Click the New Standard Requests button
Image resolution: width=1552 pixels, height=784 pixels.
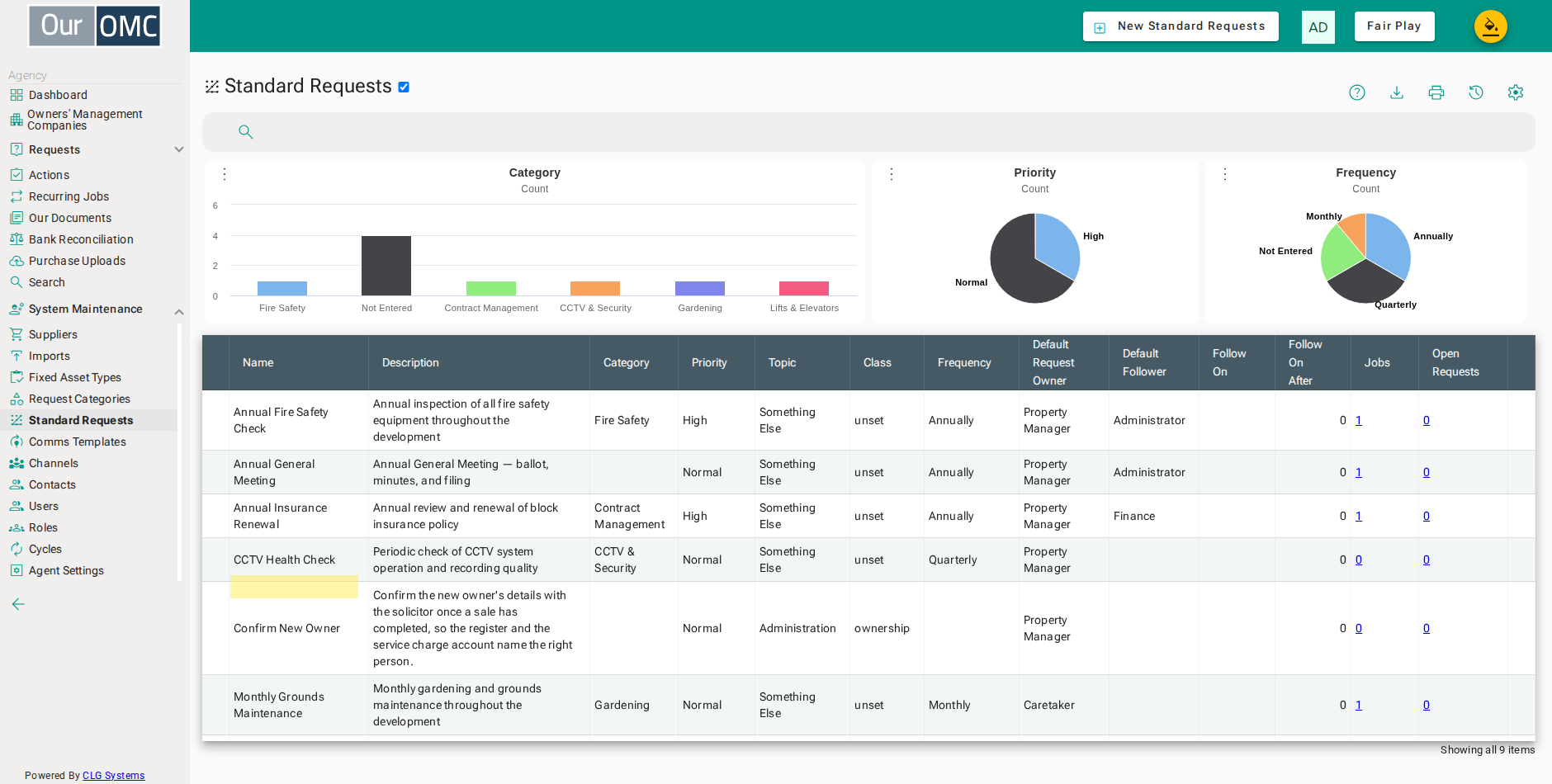click(x=1181, y=26)
